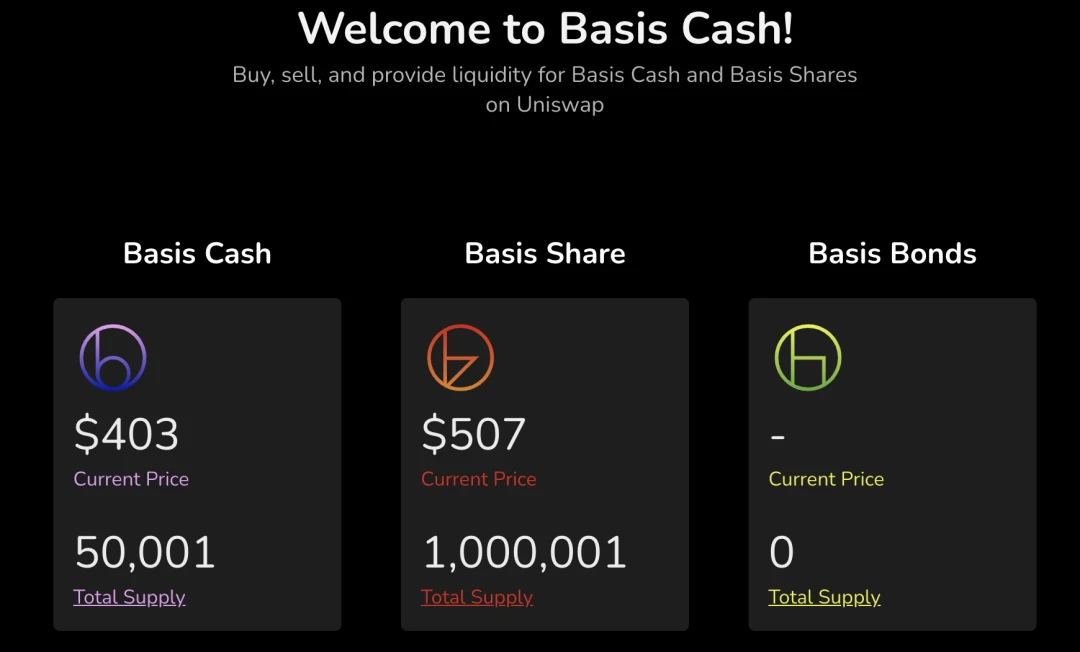
Task: Click the red Current Price label
Action: tap(479, 479)
